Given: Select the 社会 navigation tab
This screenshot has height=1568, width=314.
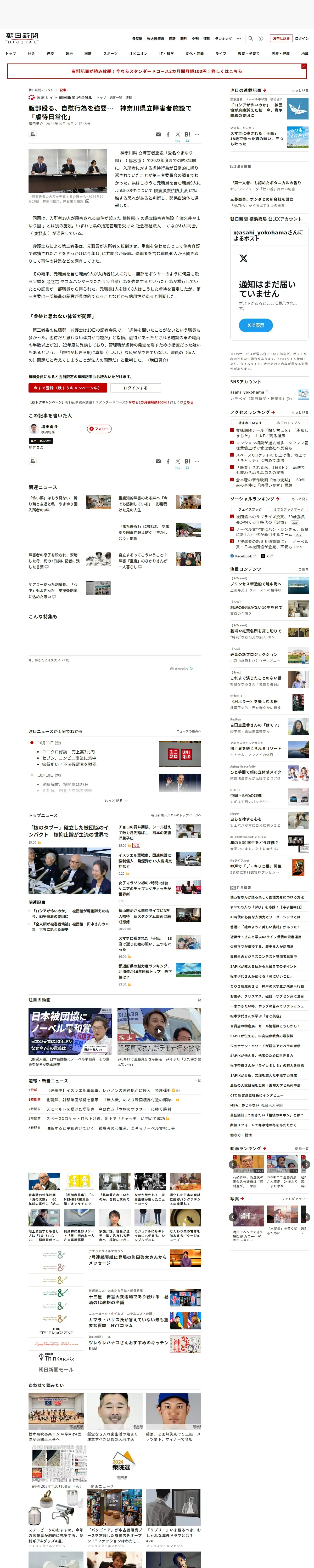Looking at the screenshot, I should pyautogui.click(x=31, y=54).
